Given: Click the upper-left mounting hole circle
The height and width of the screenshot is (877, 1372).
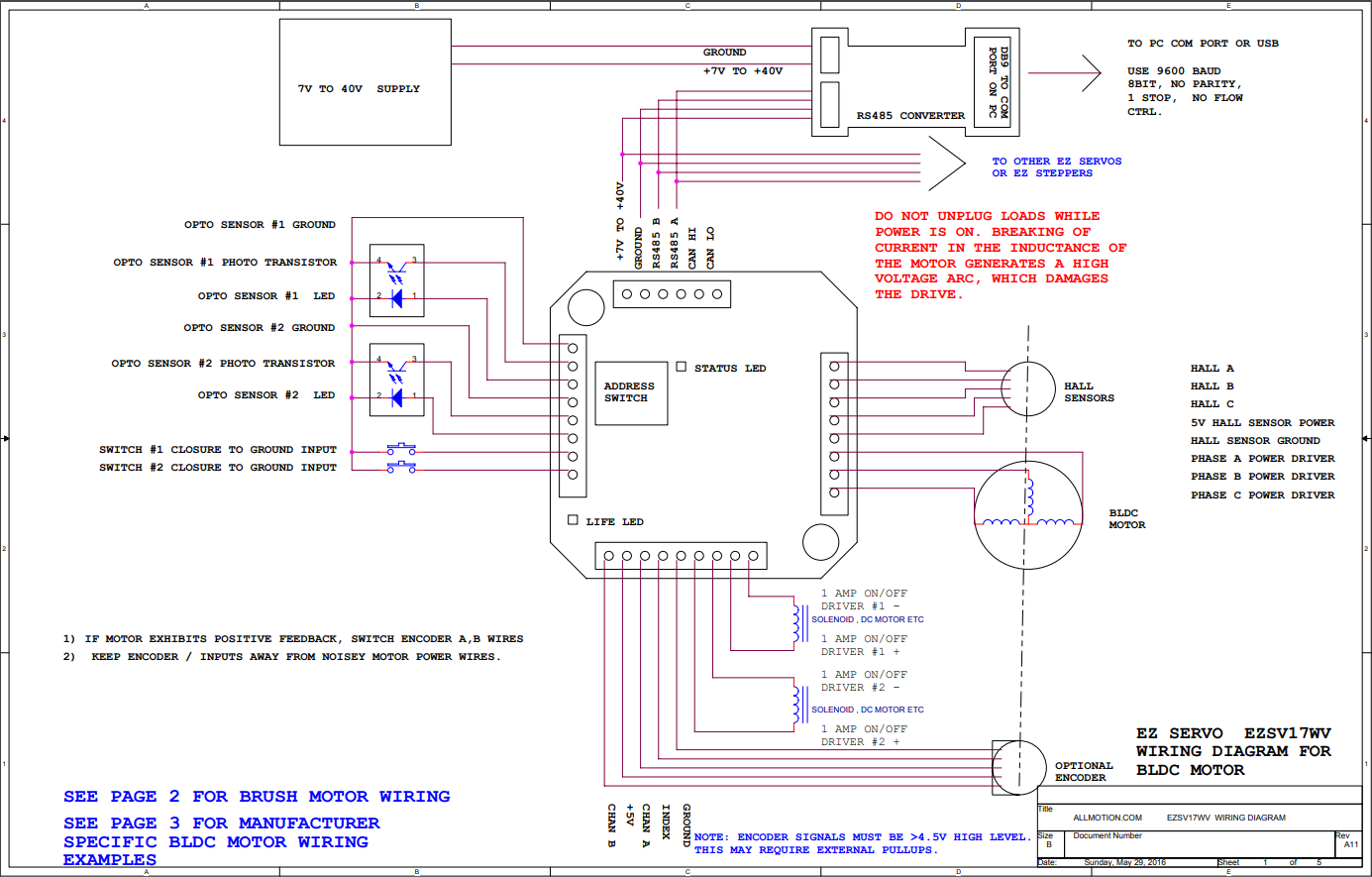Looking at the screenshot, I should (x=586, y=308).
